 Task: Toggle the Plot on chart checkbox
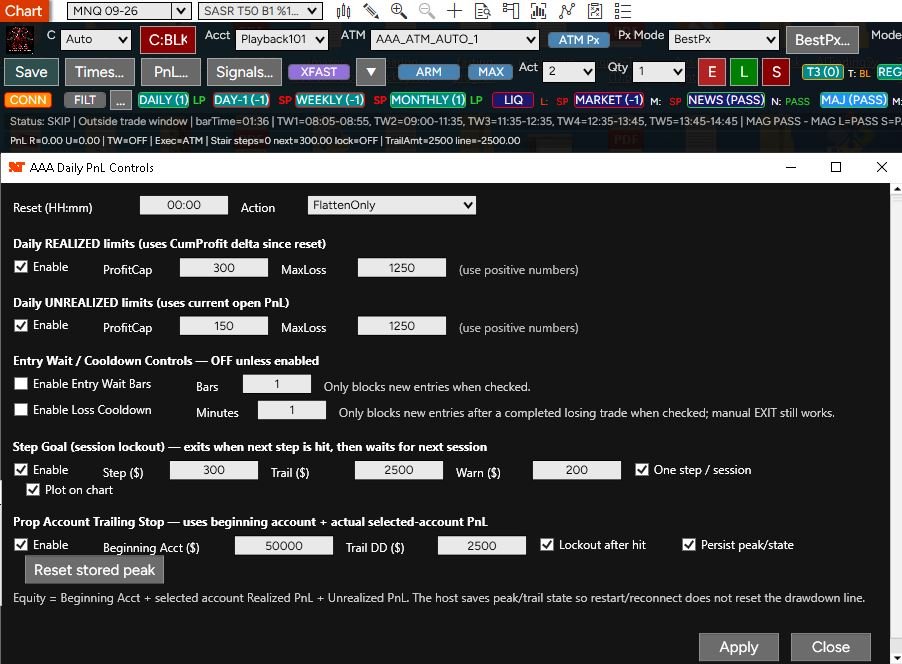(33, 490)
